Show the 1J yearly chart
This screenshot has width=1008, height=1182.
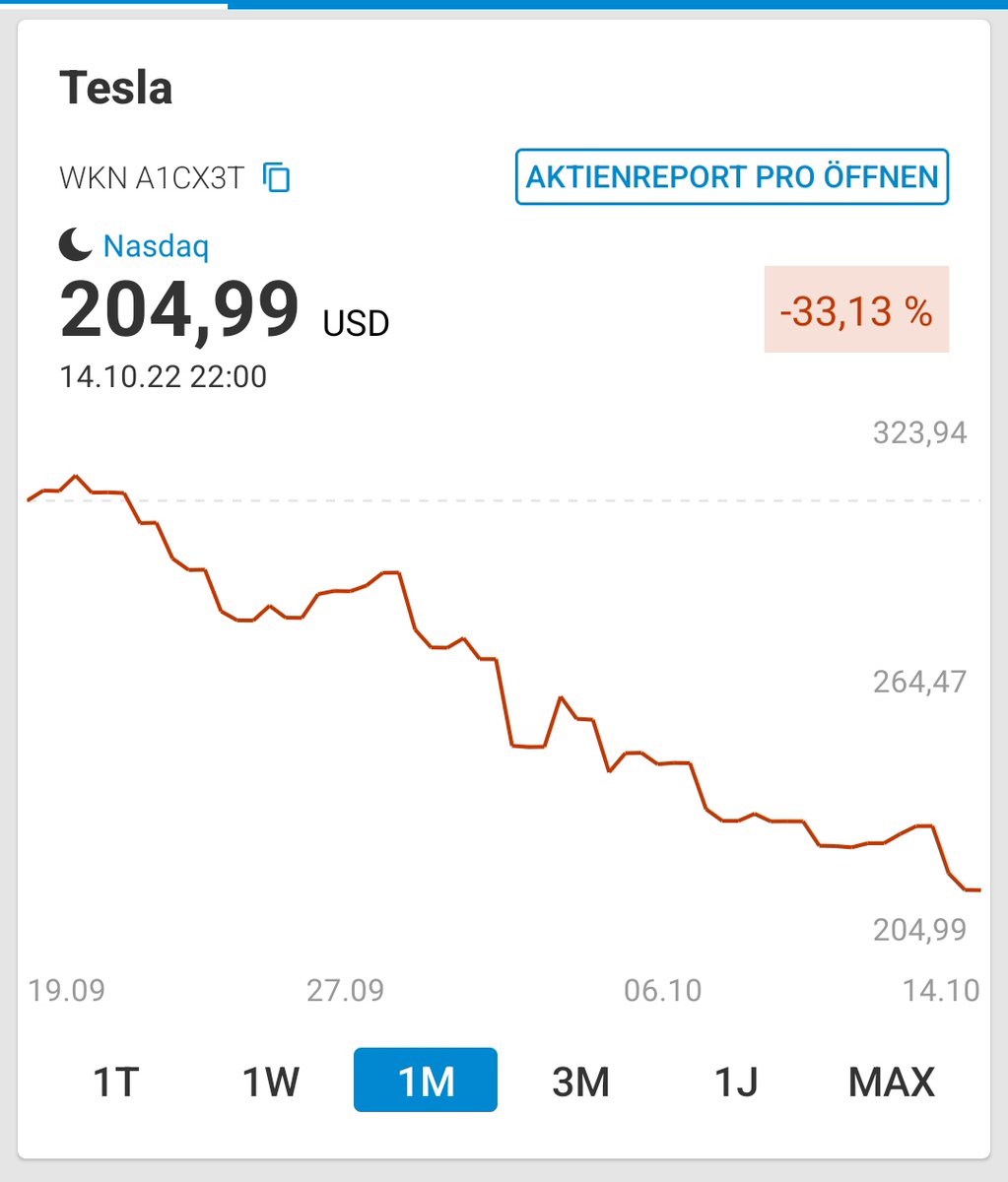736,1081
